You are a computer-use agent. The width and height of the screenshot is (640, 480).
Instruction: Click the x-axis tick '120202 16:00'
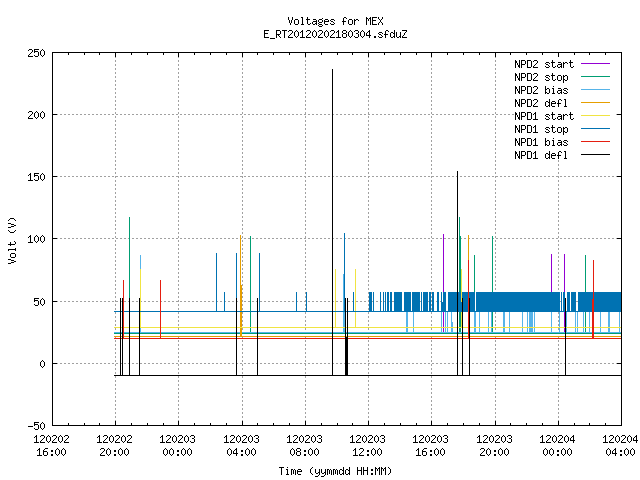point(51,446)
